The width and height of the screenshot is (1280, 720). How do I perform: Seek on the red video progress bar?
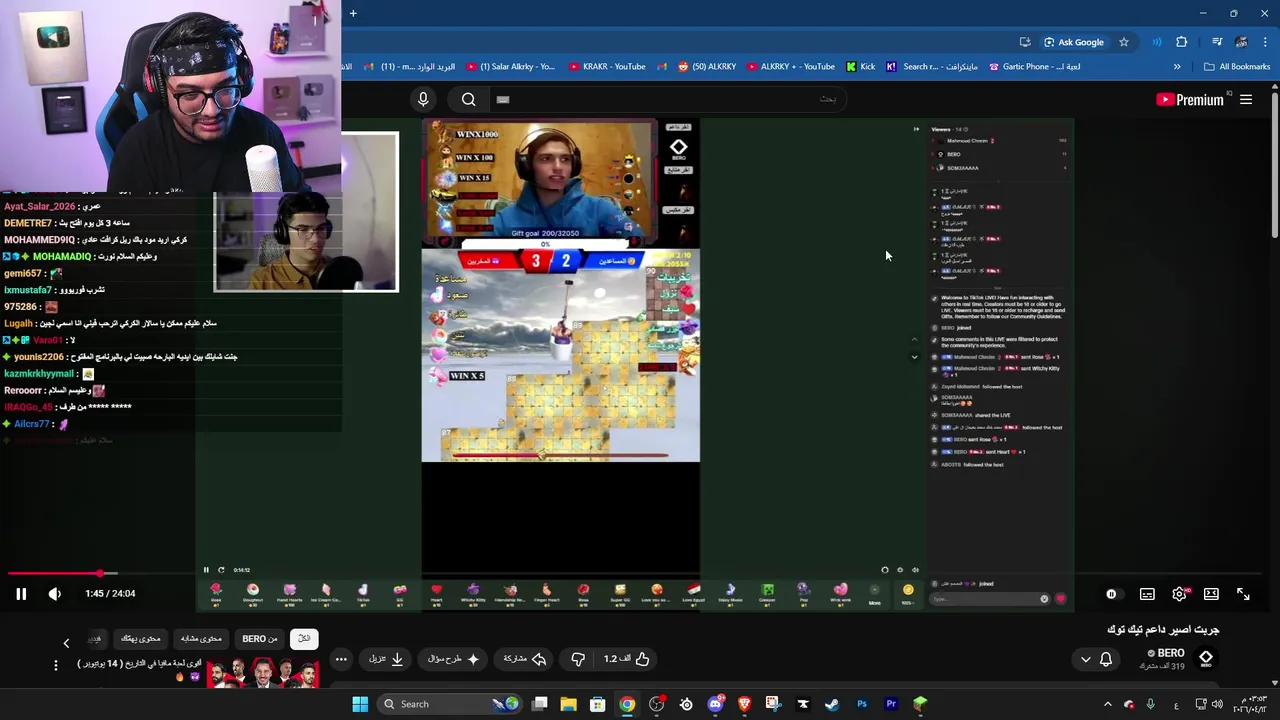(x=640, y=573)
